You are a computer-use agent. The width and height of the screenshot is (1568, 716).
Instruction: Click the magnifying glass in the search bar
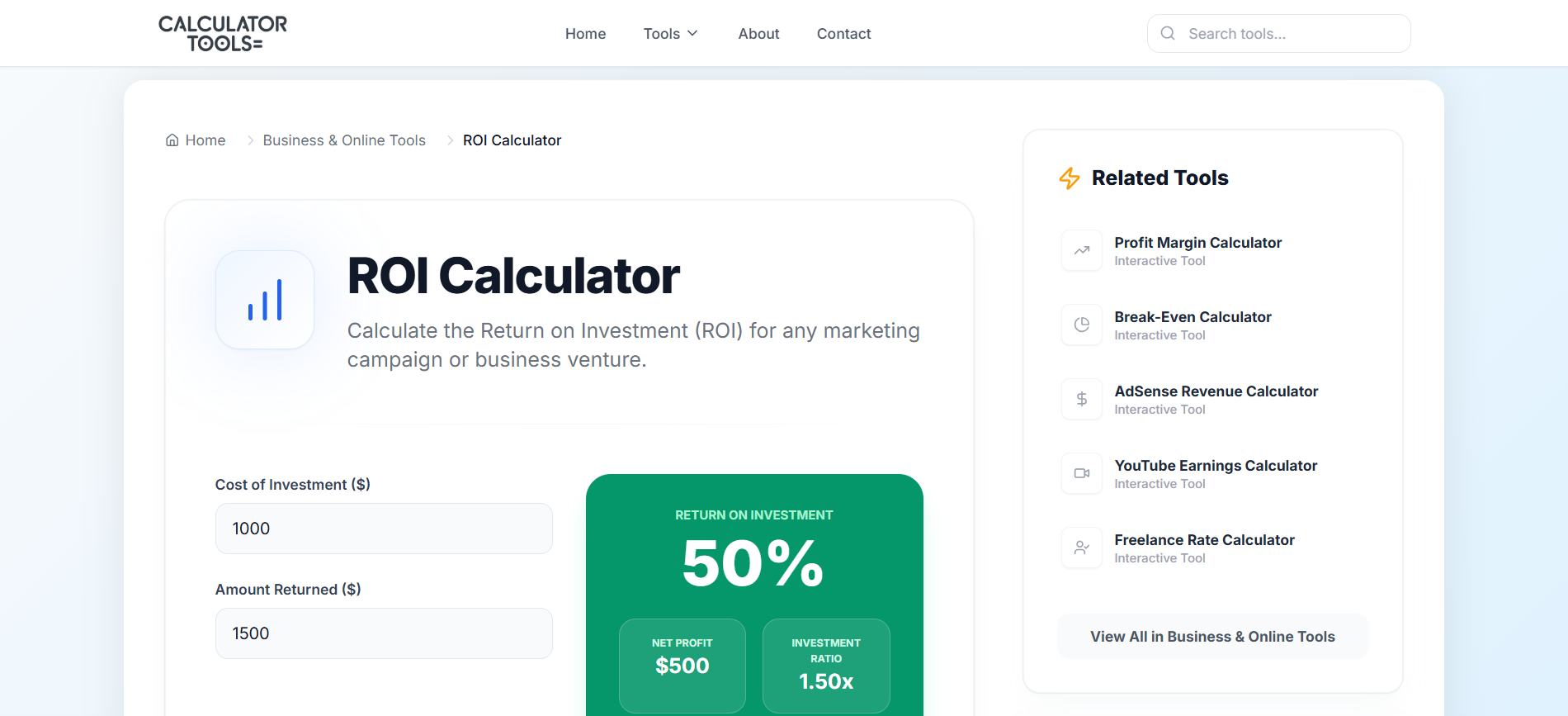[x=1167, y=33]
